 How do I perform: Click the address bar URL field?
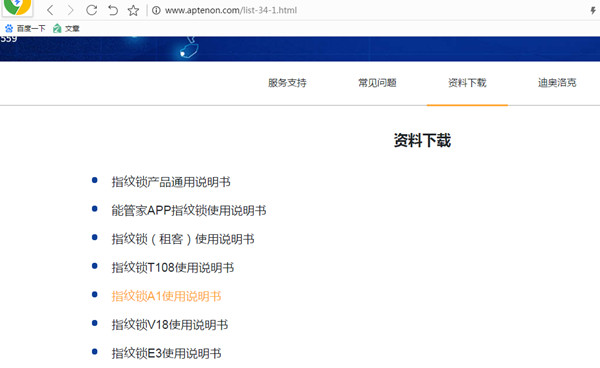[x=231, y=10]
